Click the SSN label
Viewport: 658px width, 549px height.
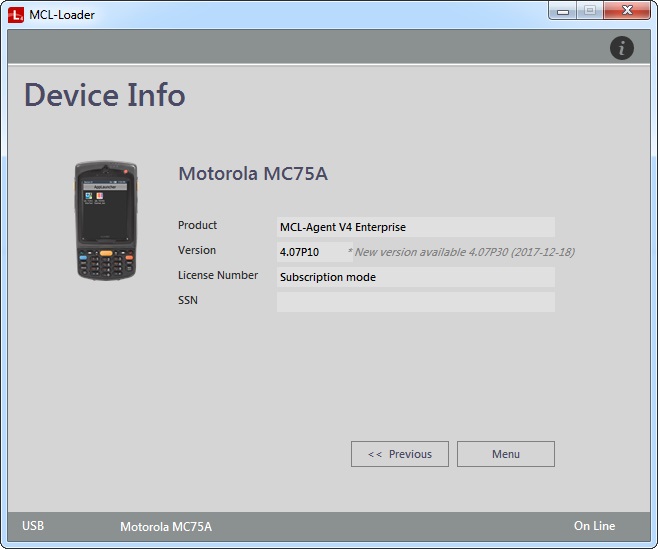click(x=188, y=300)
